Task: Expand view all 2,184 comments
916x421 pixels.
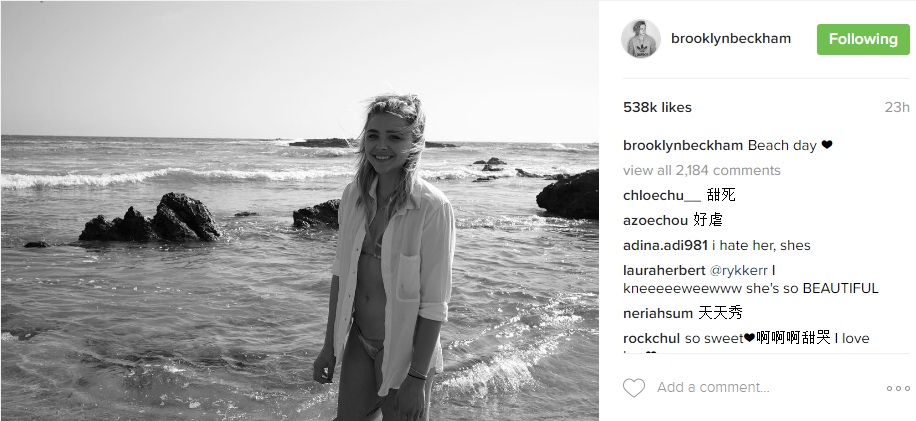Action: click(702, 171)
